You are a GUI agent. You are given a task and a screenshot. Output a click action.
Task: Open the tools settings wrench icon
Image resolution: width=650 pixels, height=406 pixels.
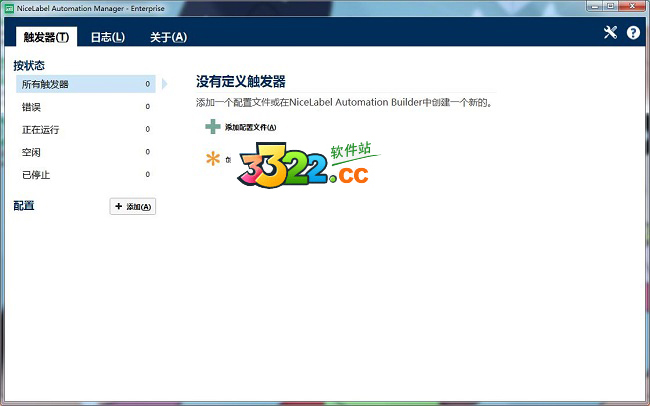[610, 32]
